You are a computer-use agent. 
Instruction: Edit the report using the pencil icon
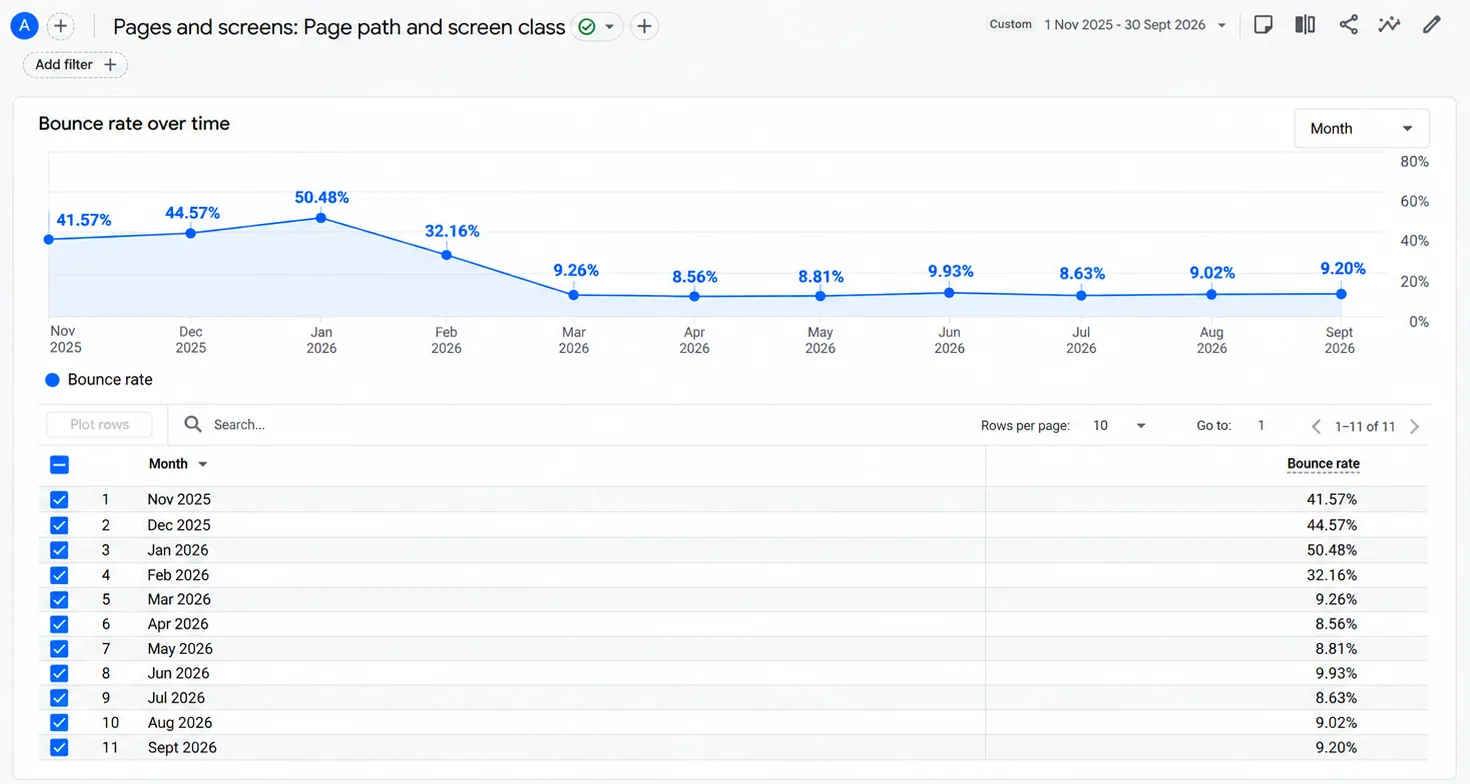(x=1432, y=25)
